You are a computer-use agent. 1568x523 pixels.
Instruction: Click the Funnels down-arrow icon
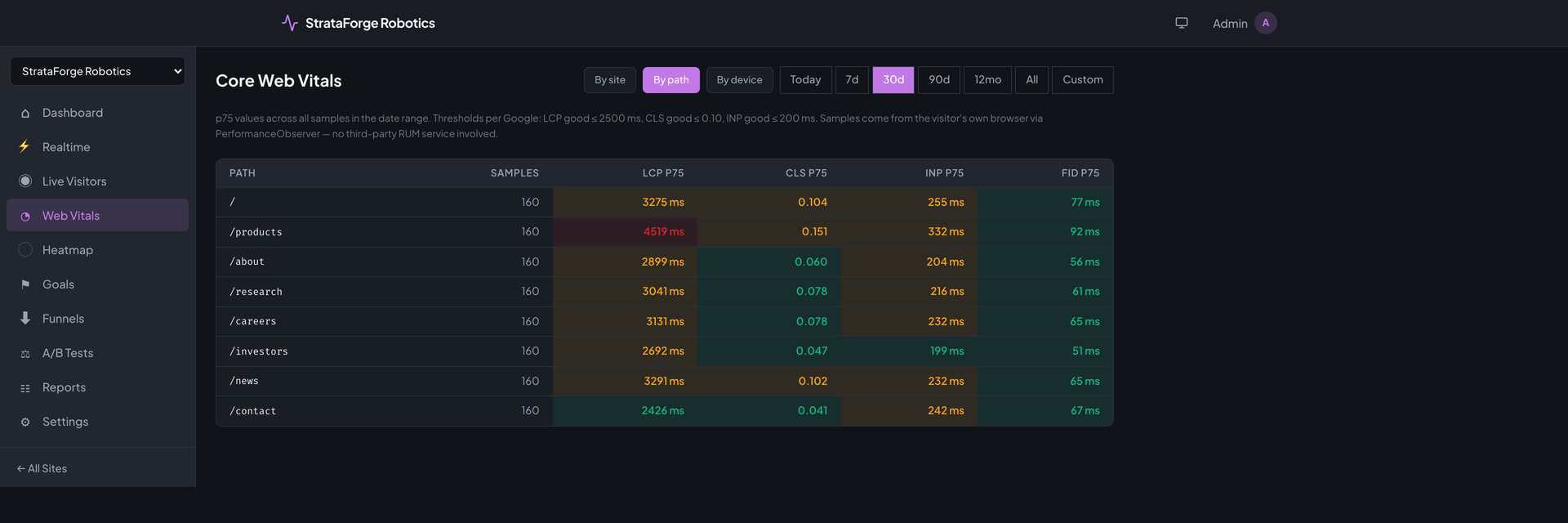point(25,319)
